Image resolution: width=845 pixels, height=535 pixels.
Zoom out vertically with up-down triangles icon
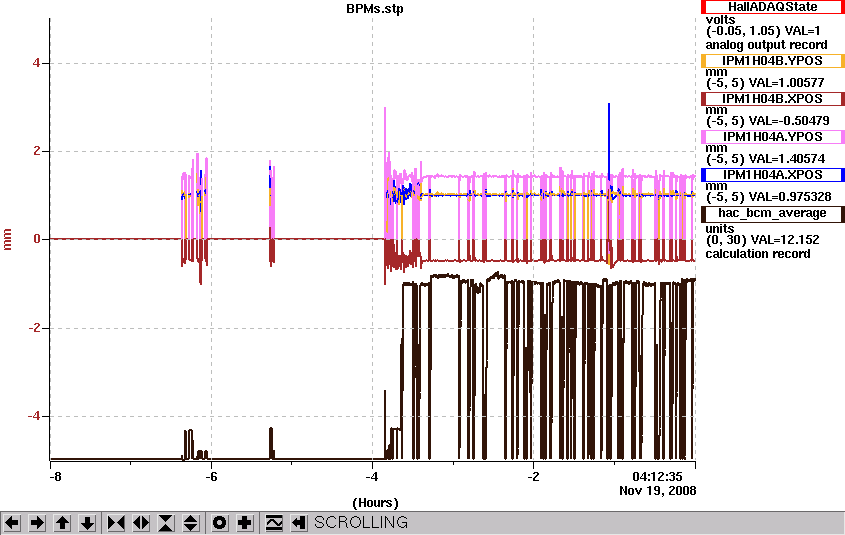tap(191, 523)
